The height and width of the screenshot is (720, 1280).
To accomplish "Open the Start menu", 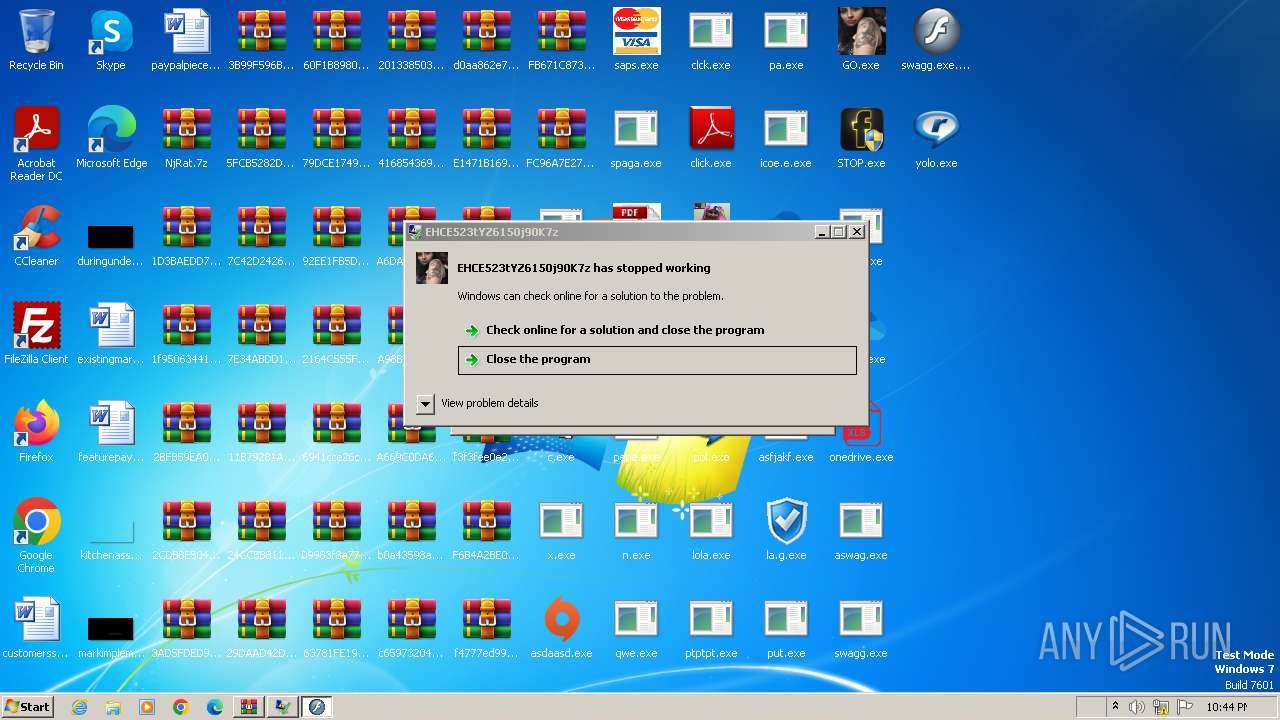I will [27, 706].
